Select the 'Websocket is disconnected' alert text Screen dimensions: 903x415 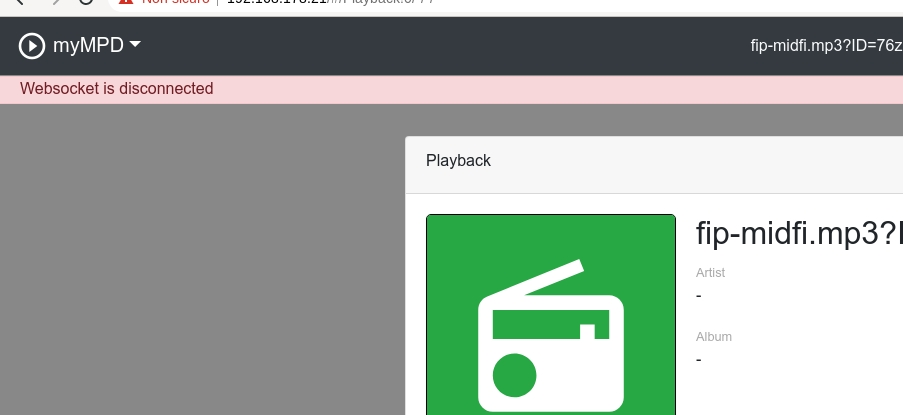(x=117, y=89)
